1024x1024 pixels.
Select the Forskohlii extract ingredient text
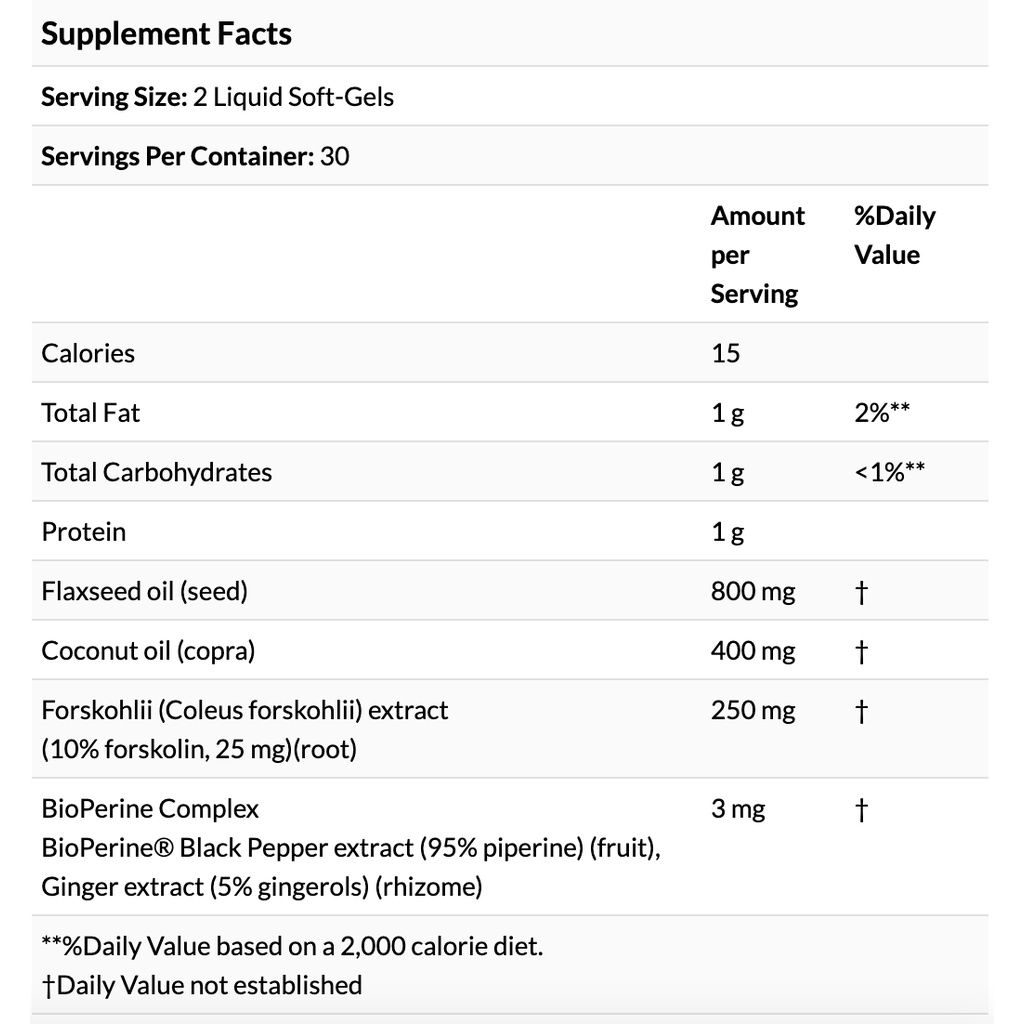tap(245, 729)
